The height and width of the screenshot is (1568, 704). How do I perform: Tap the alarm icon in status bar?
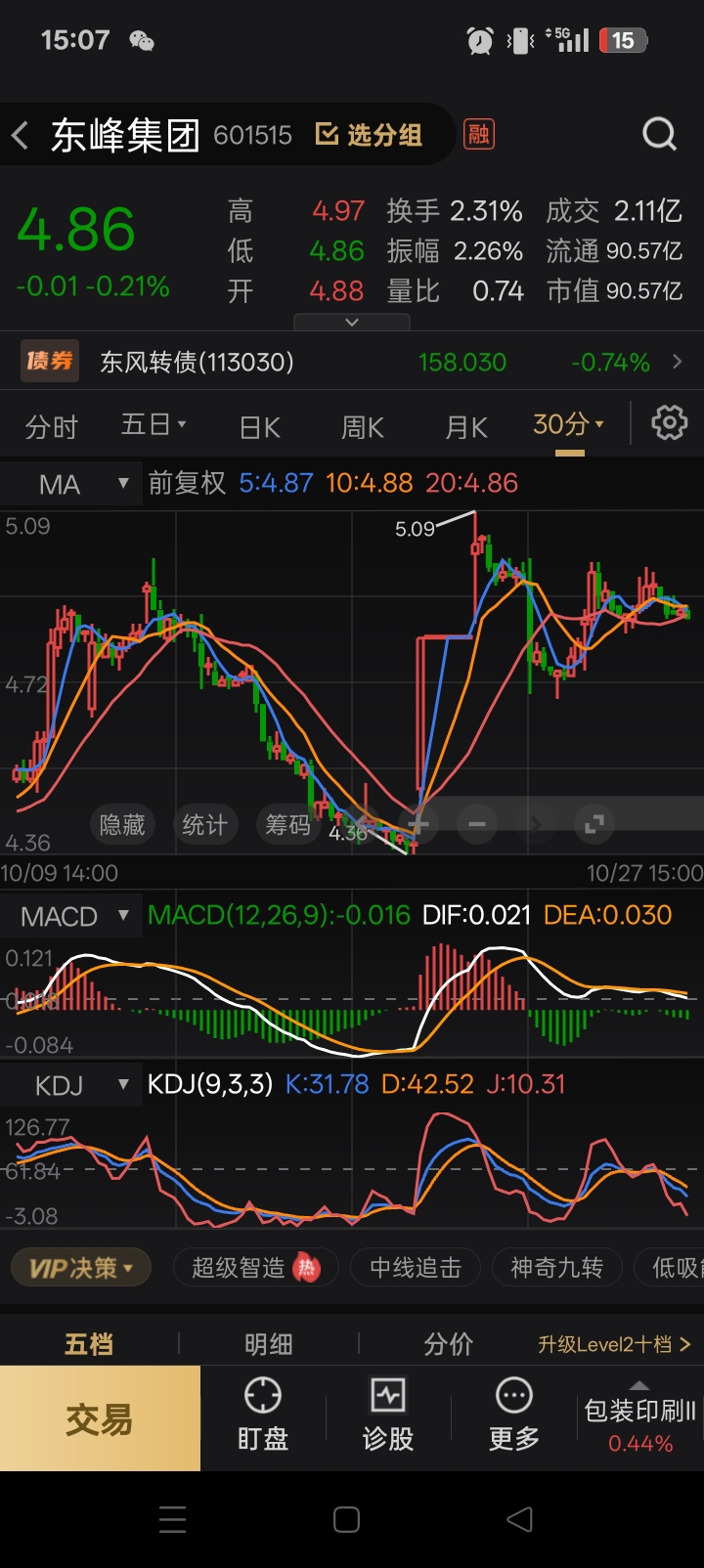(x=480, y=40)
